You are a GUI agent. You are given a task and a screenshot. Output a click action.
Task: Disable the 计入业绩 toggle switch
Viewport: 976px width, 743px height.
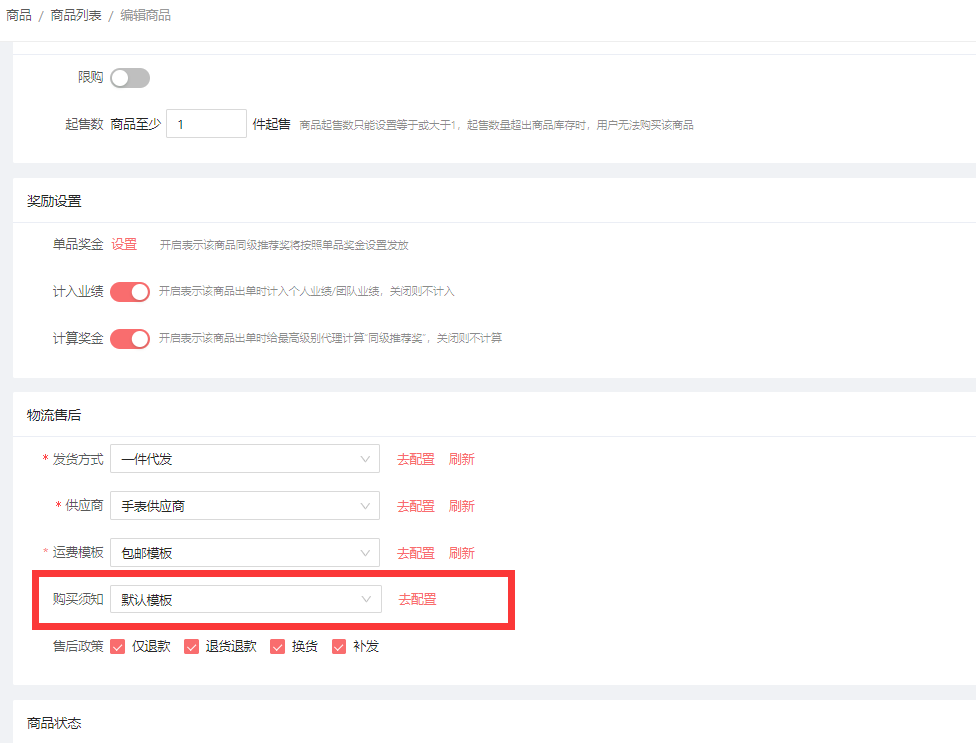click(x=130, y=291)
